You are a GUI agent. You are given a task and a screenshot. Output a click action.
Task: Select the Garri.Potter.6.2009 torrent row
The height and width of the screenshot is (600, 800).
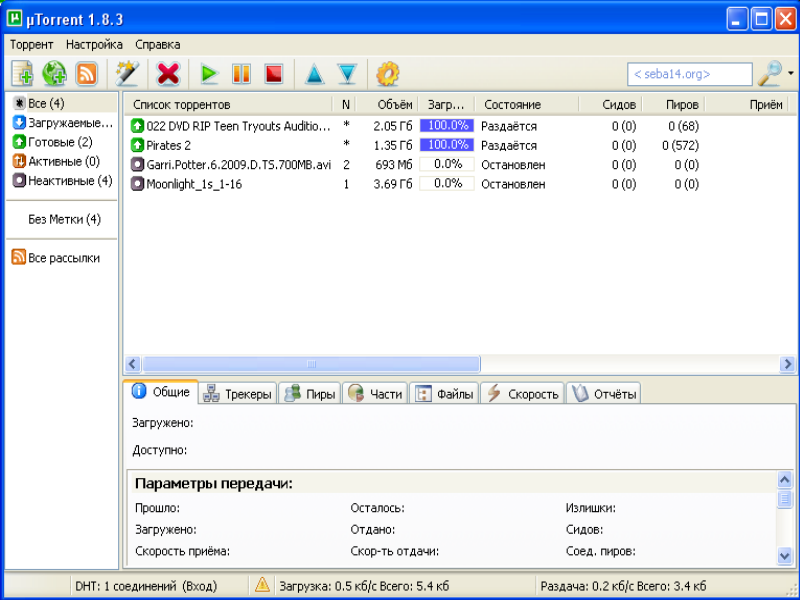click(459, 165)
